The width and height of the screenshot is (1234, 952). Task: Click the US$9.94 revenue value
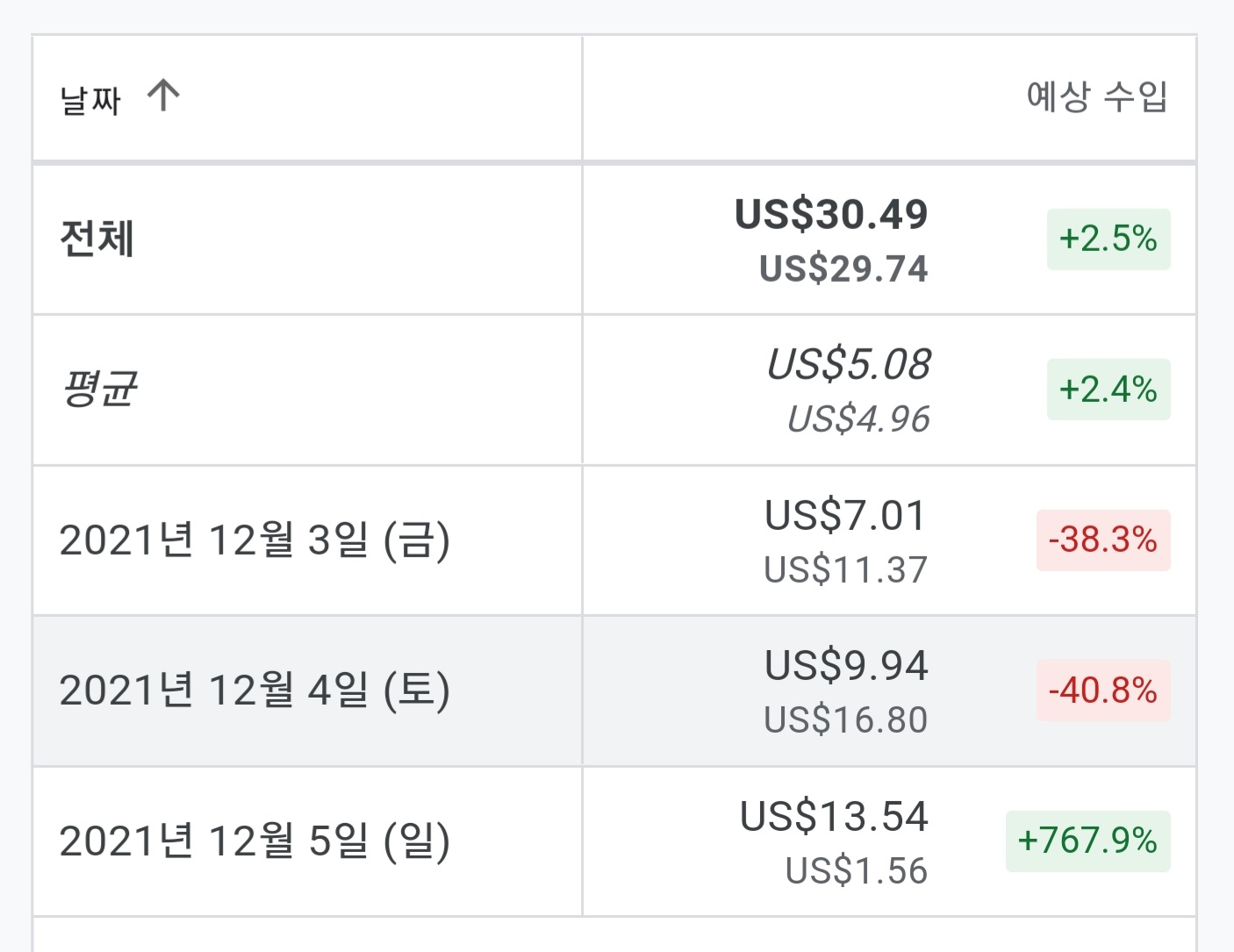846,665
